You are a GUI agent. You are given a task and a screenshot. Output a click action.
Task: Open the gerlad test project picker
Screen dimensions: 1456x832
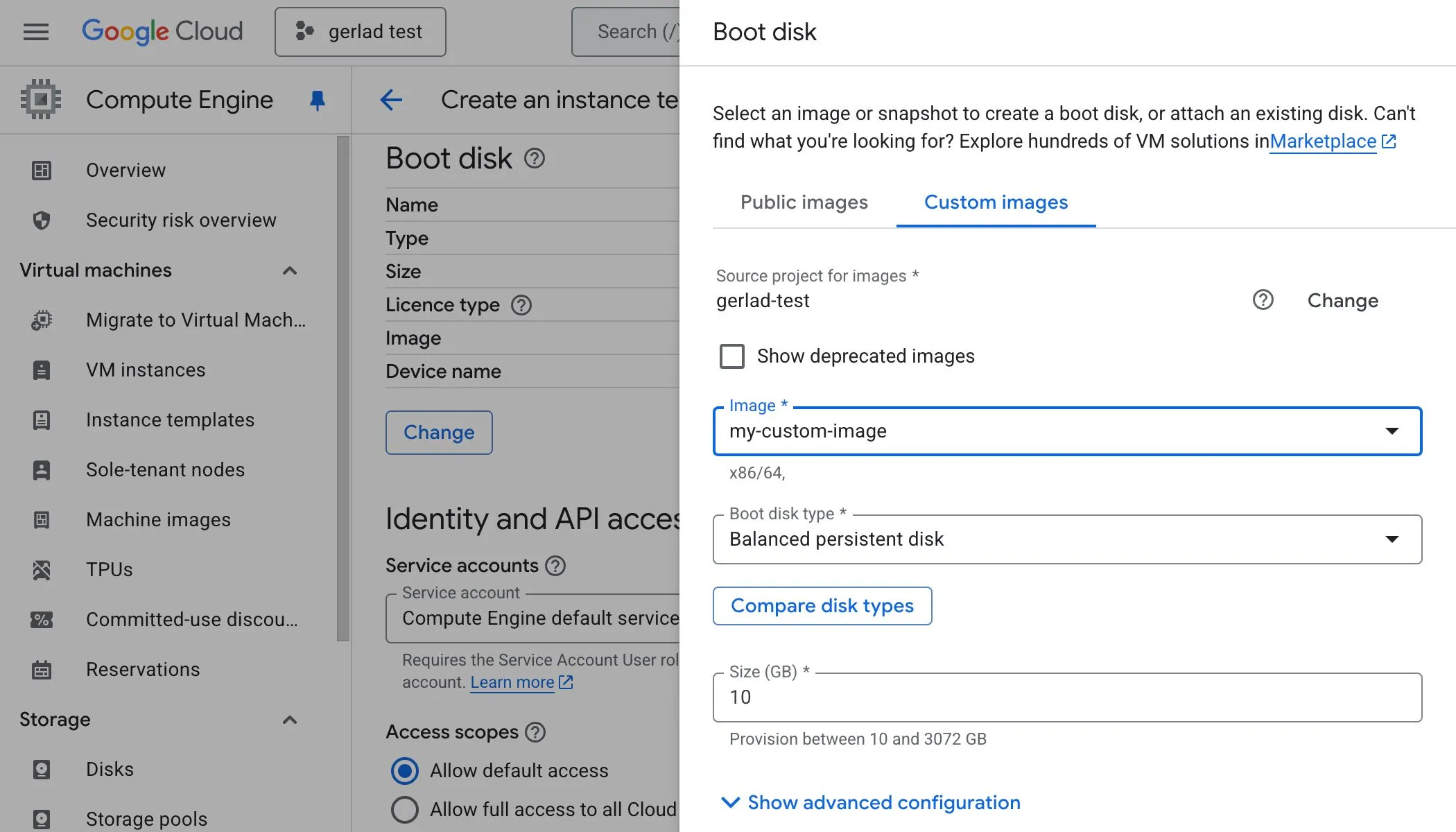coord(361,32)
